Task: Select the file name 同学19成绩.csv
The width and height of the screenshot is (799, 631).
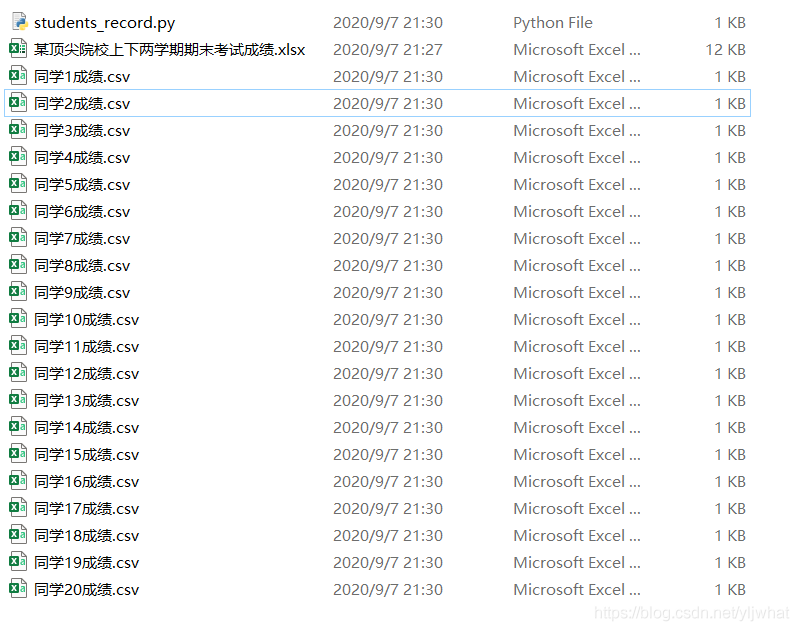Action: click(87, 563)
